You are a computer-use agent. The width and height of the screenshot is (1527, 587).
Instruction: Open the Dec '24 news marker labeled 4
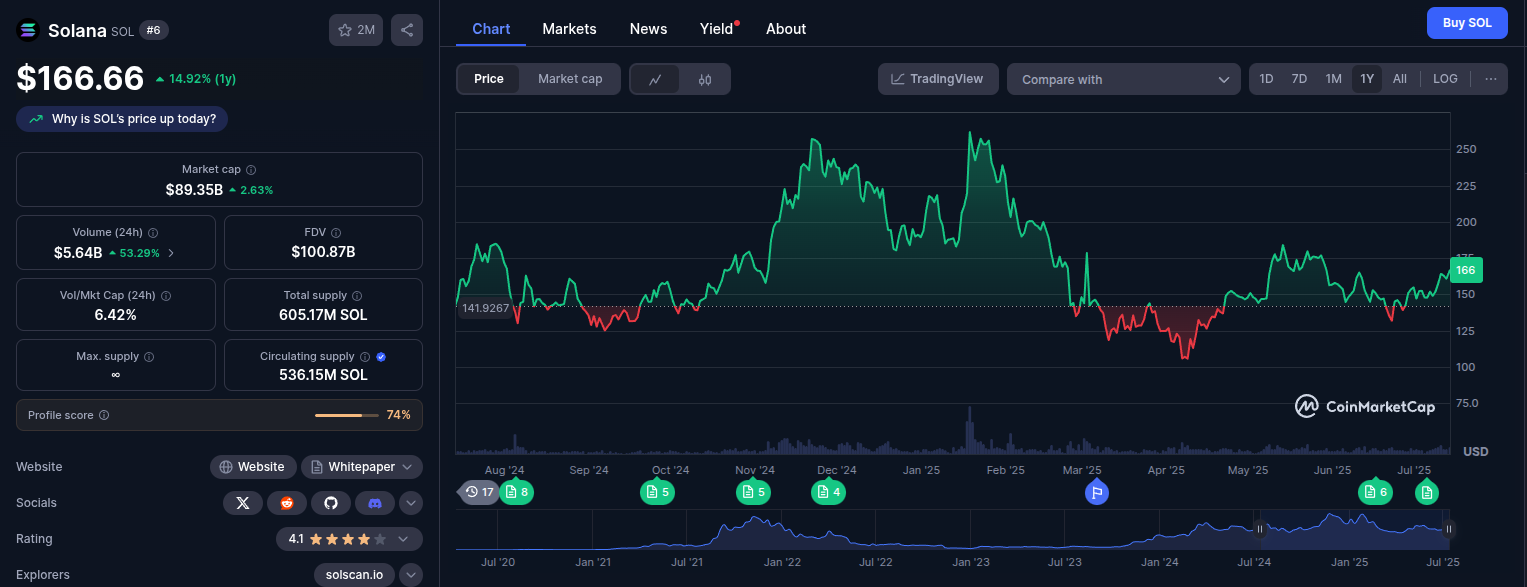[x=829, y=492]
